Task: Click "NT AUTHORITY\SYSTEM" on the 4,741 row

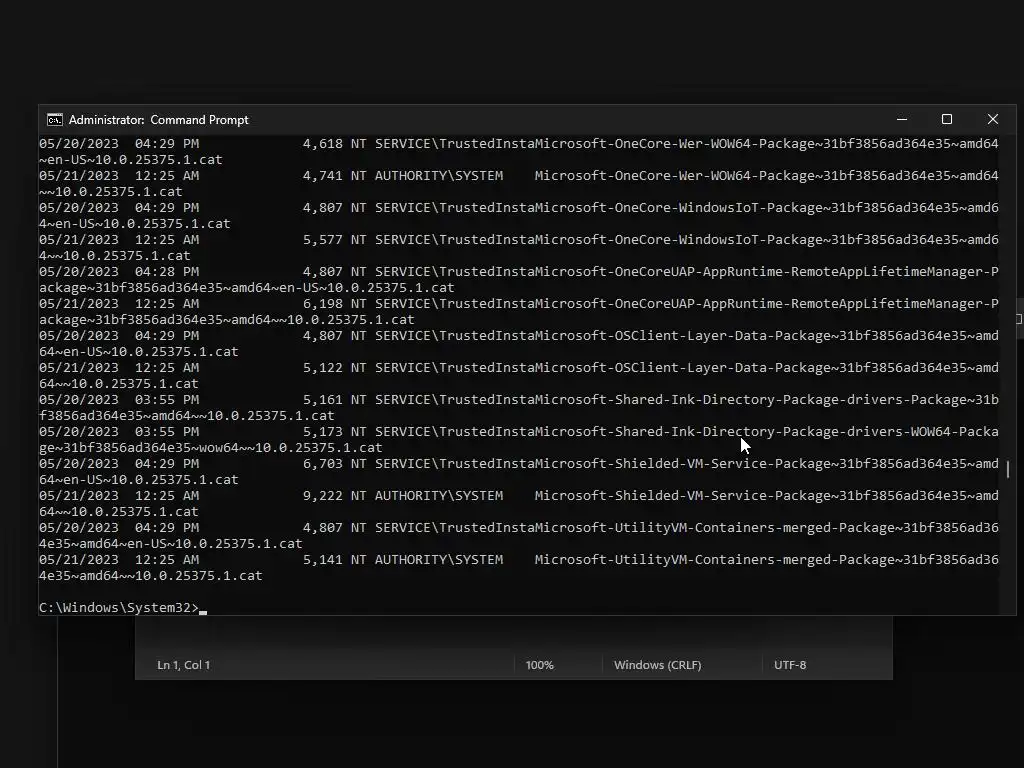Action: pyautogui.click(x=427, y=176)
